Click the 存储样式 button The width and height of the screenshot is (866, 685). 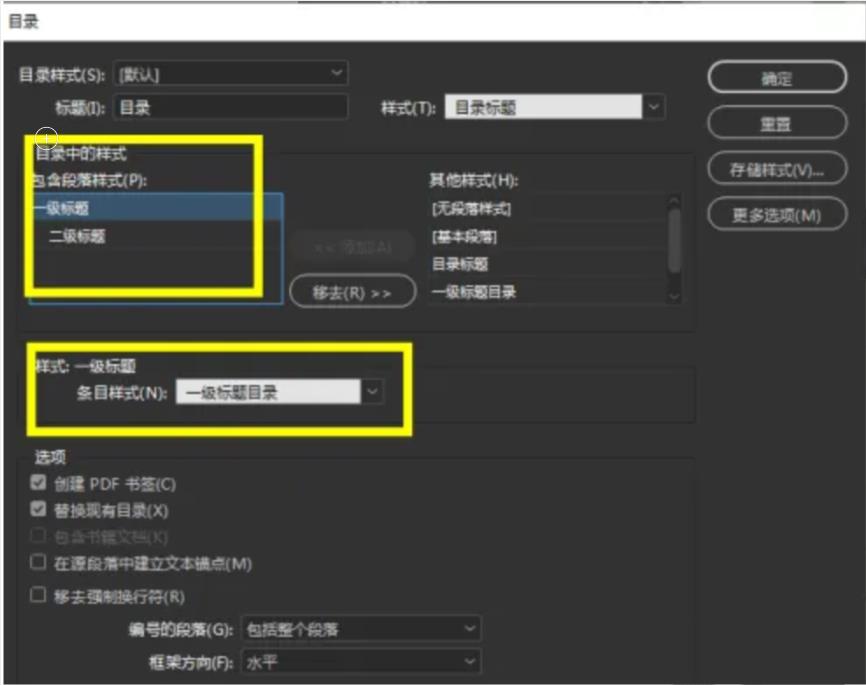pos(776,169)
